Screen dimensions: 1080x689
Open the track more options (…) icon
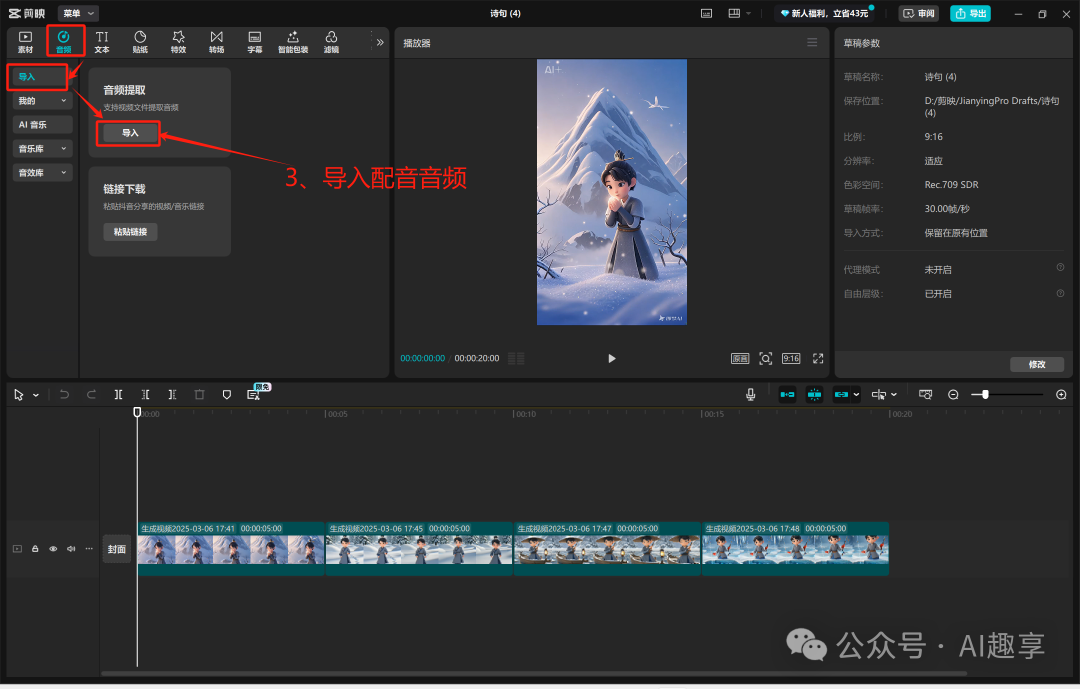pos(89,549)
